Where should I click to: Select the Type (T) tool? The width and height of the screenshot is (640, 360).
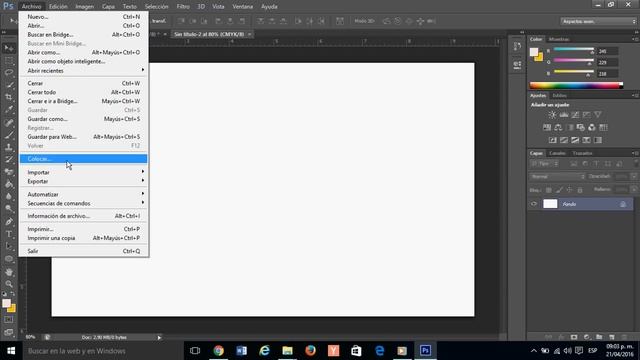tap(9, 234)
